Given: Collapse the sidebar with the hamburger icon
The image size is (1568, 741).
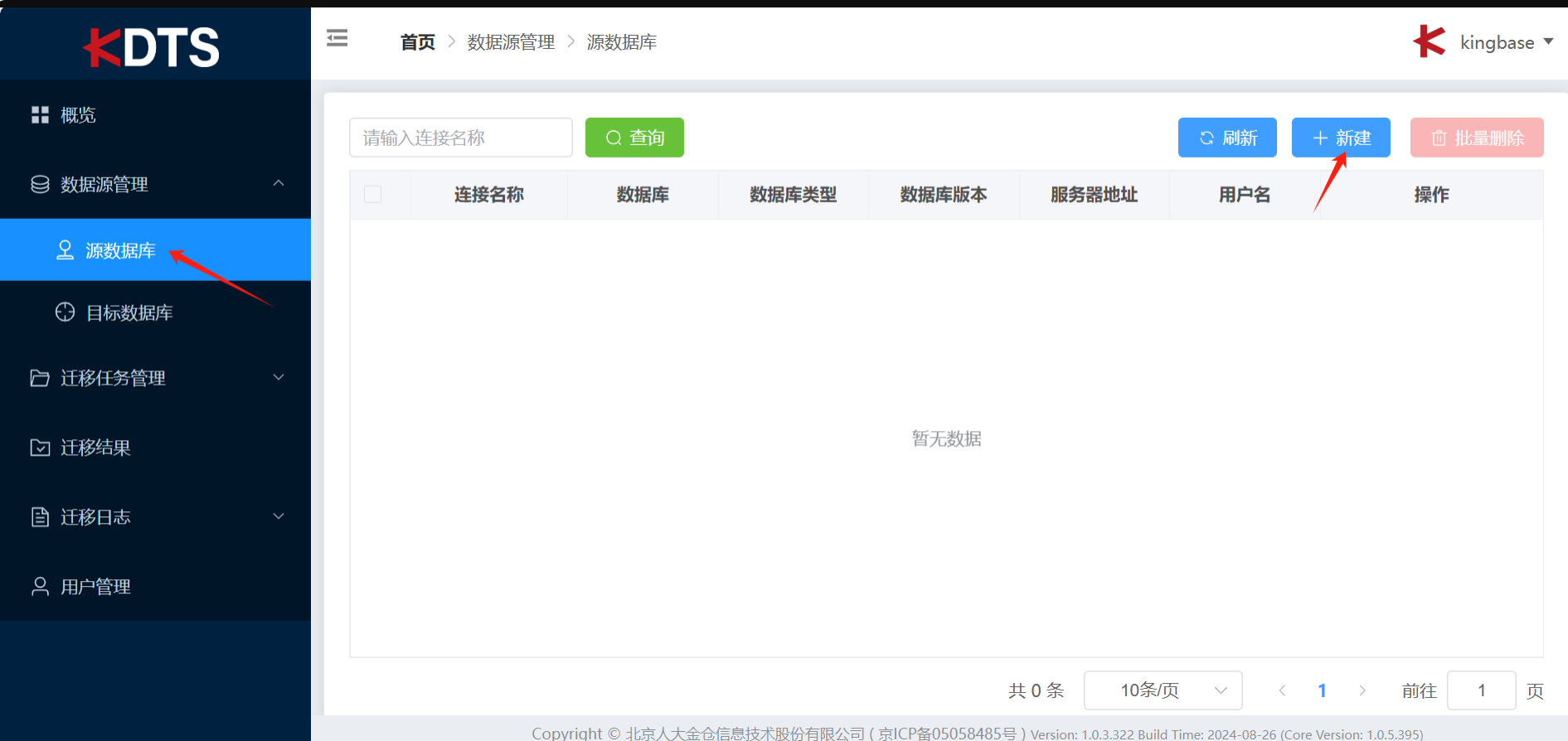Looking at the screenshot, I should 337,38.
